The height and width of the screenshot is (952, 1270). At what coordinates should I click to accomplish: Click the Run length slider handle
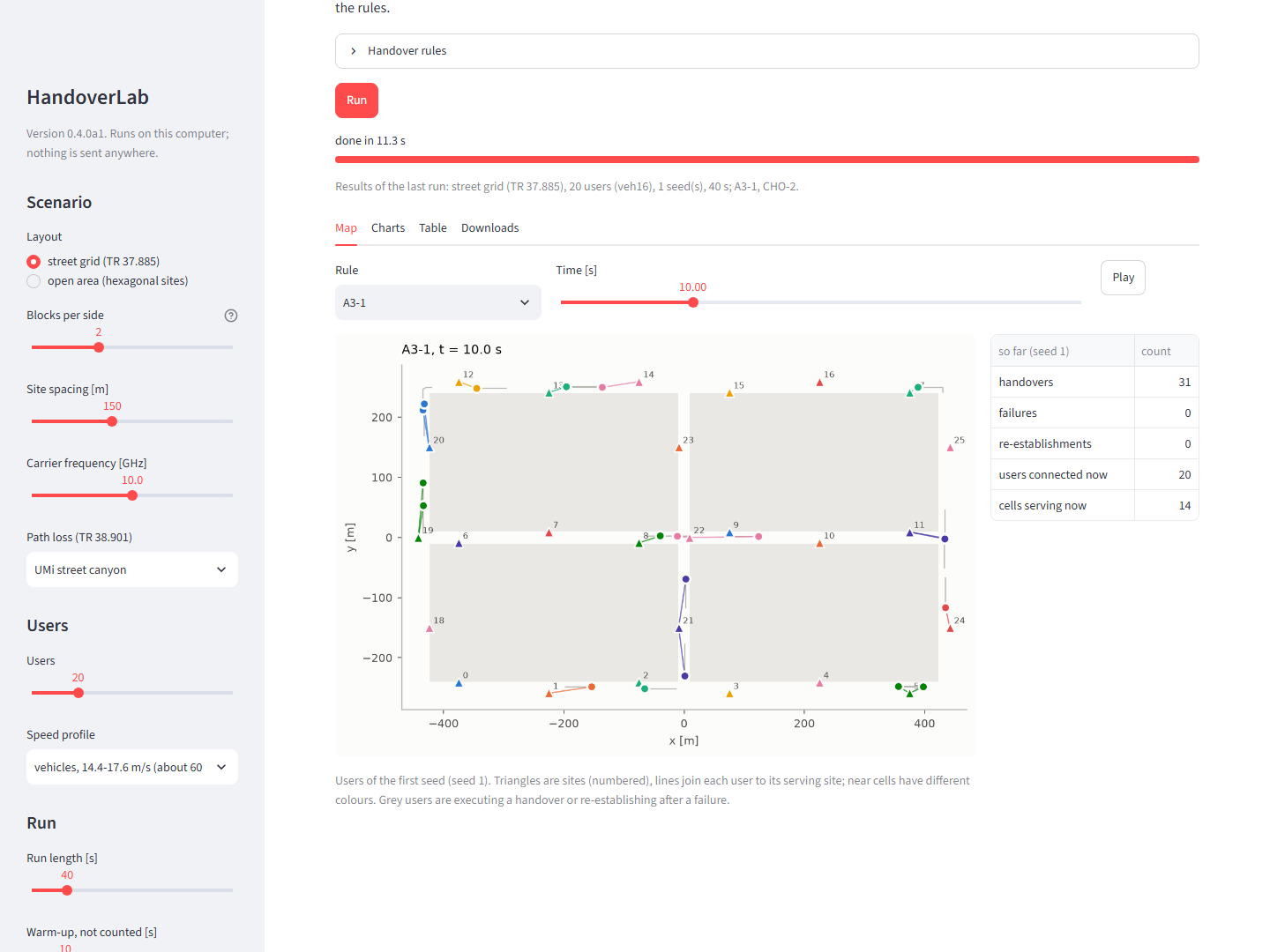click(x=67, y=890)
